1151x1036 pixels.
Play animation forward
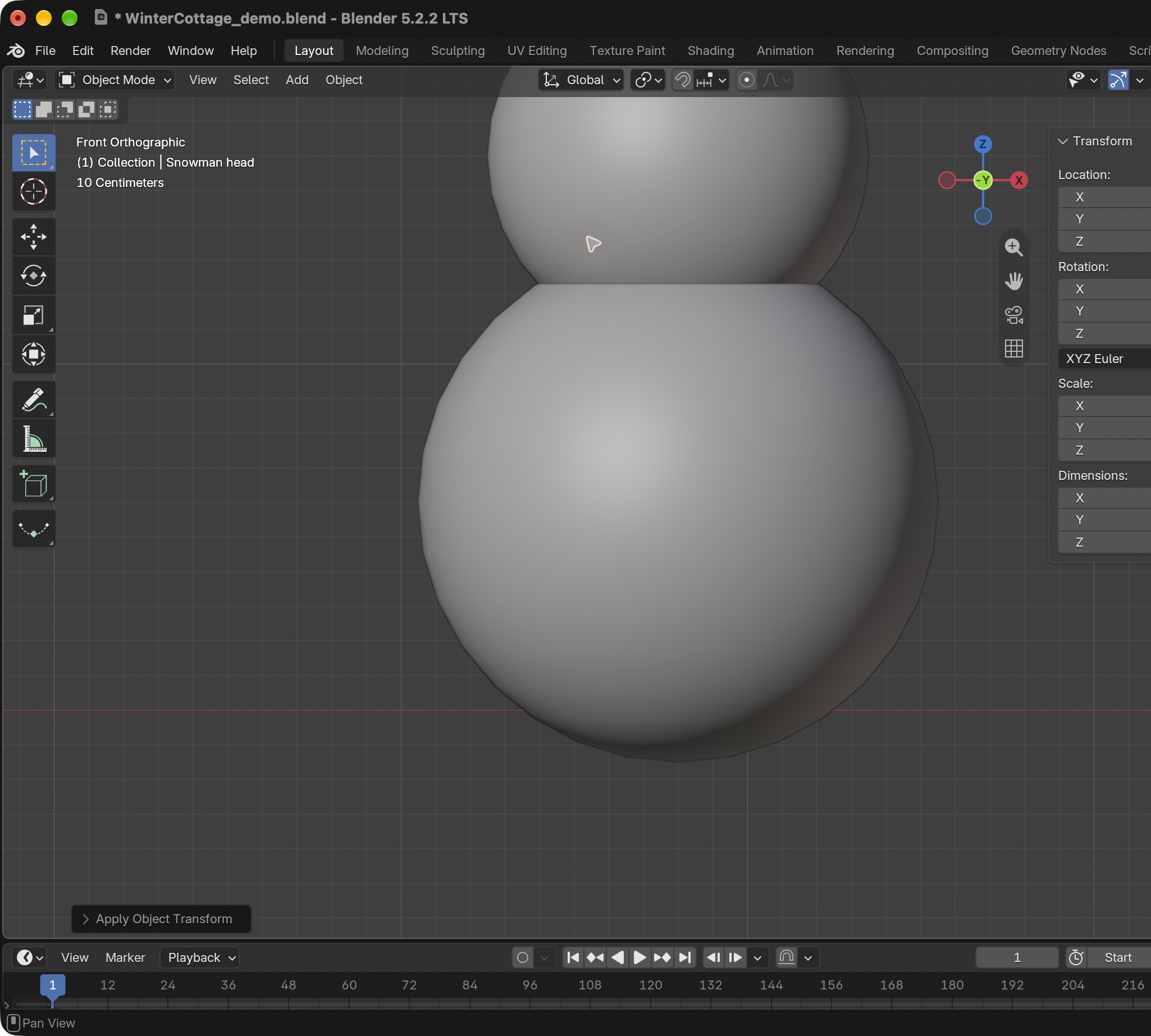tap(640, 958)
